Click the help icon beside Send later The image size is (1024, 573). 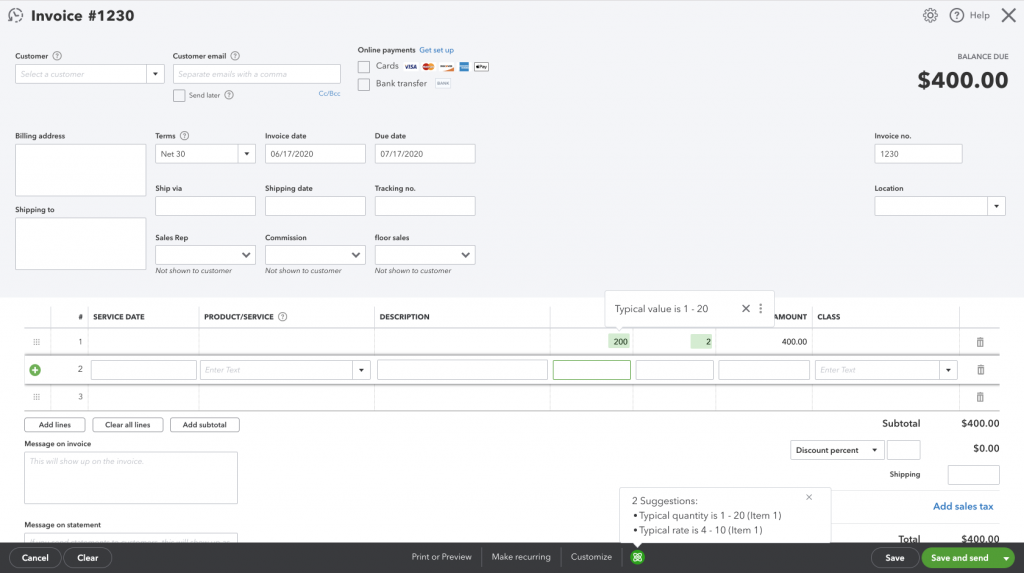[229, 95]
